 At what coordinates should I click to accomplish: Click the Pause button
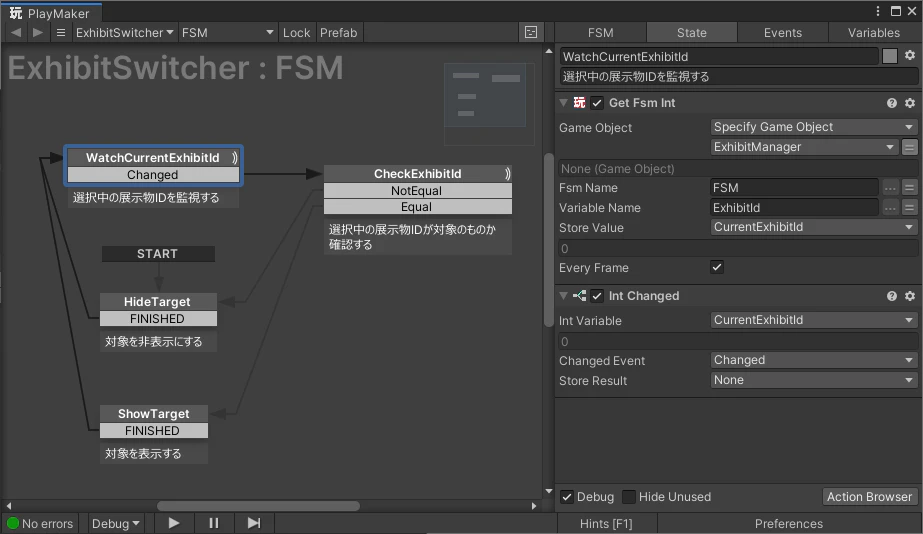[x=214, y=523]
